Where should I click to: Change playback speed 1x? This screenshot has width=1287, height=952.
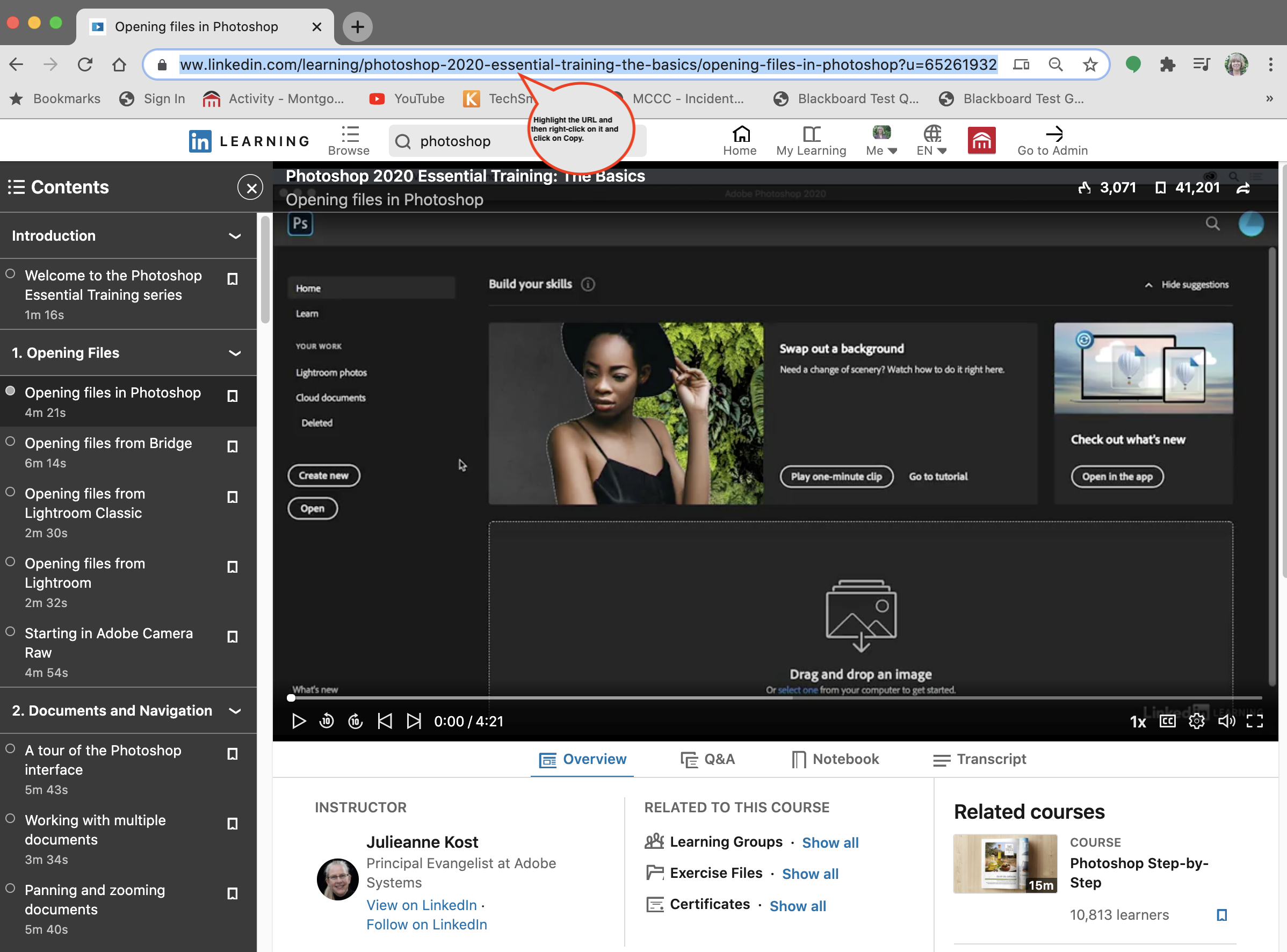click(1138, 722)
